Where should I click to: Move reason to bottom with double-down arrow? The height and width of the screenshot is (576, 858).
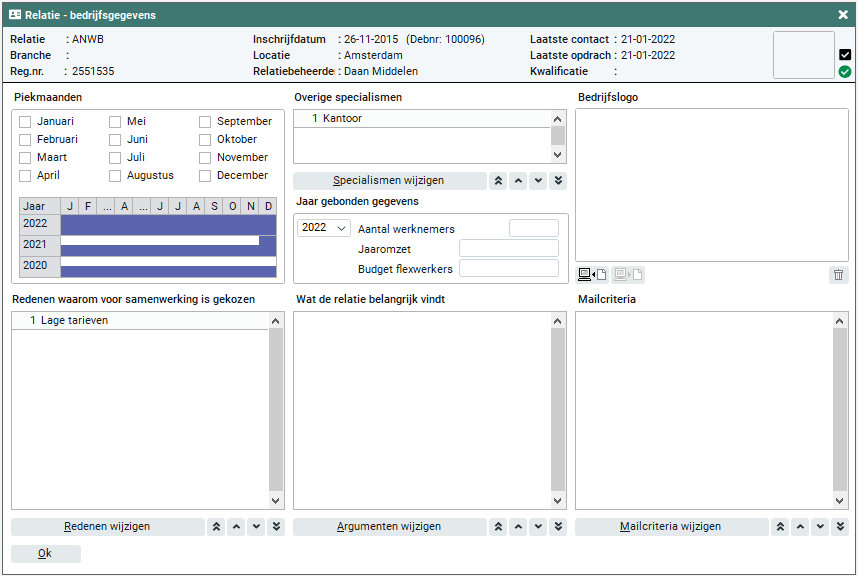(x=276, y=527)
